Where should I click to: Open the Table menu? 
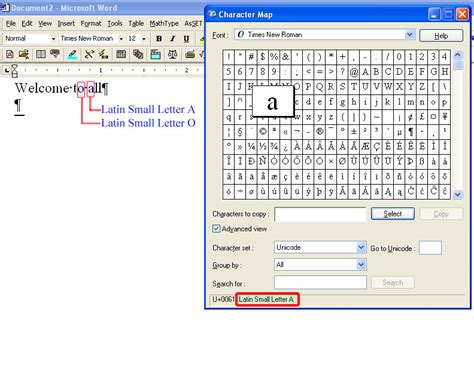(x=136, y=23)
